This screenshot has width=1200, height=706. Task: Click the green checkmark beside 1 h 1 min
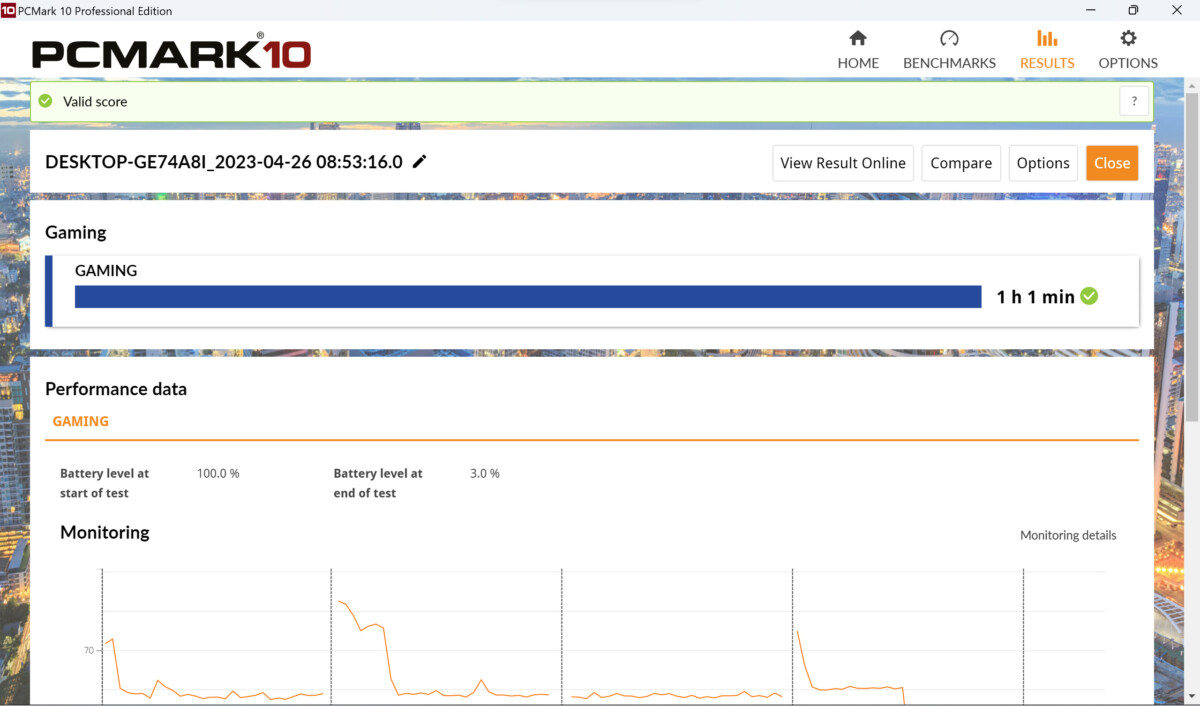[1089, 296]
